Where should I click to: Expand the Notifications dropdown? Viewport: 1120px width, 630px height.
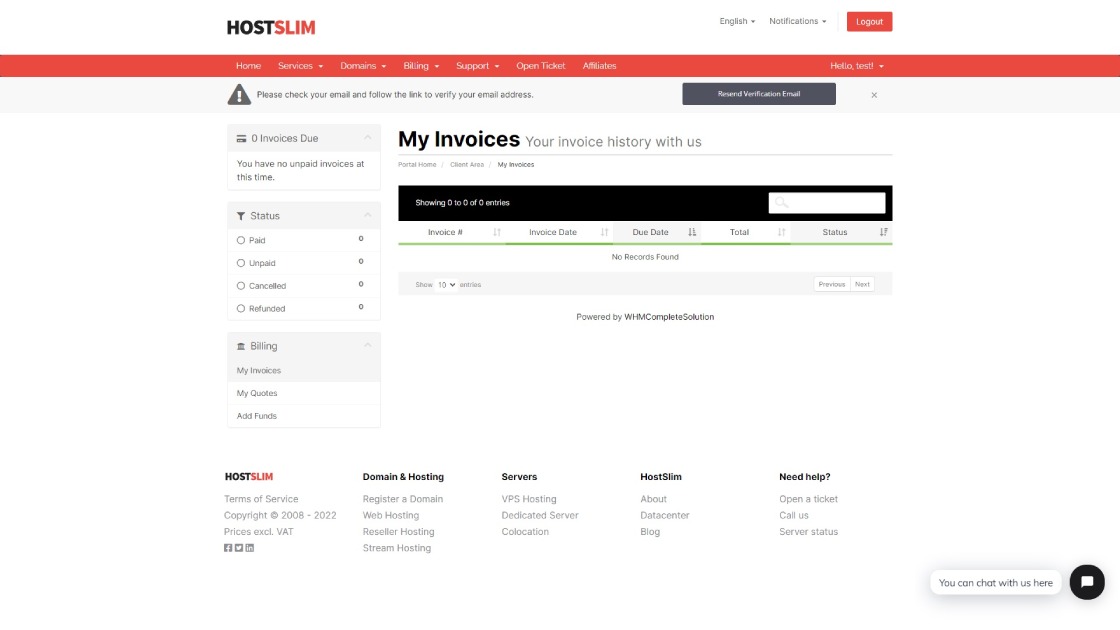[x=798, y=21]
